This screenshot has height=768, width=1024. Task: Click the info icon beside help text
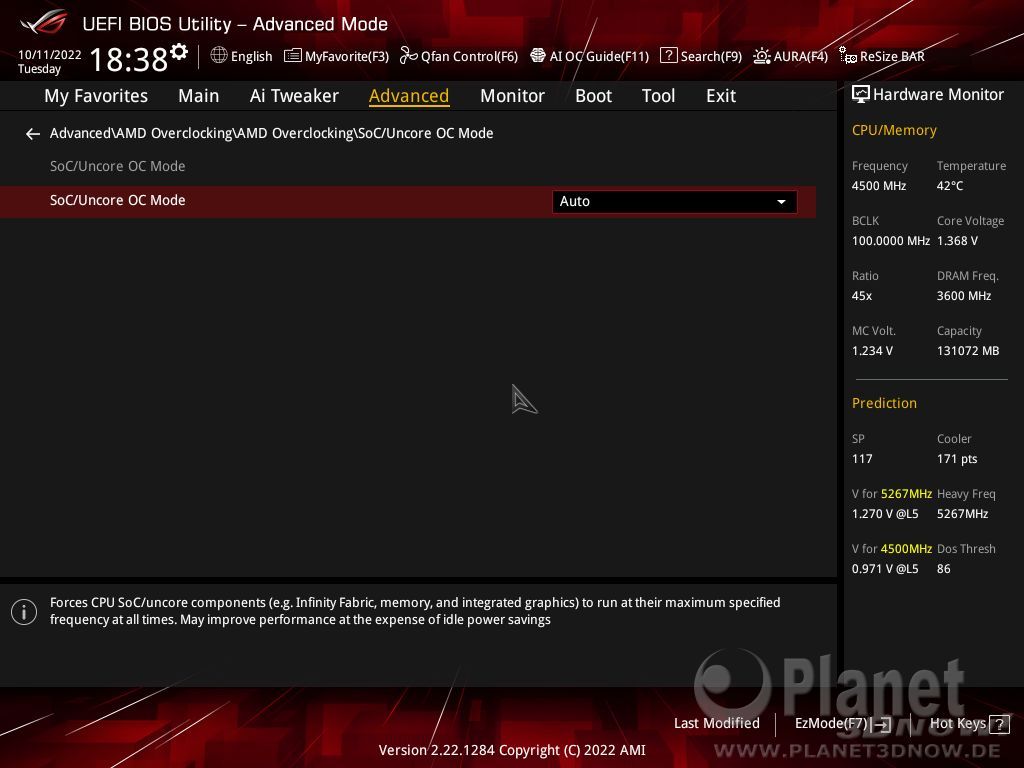24,612
